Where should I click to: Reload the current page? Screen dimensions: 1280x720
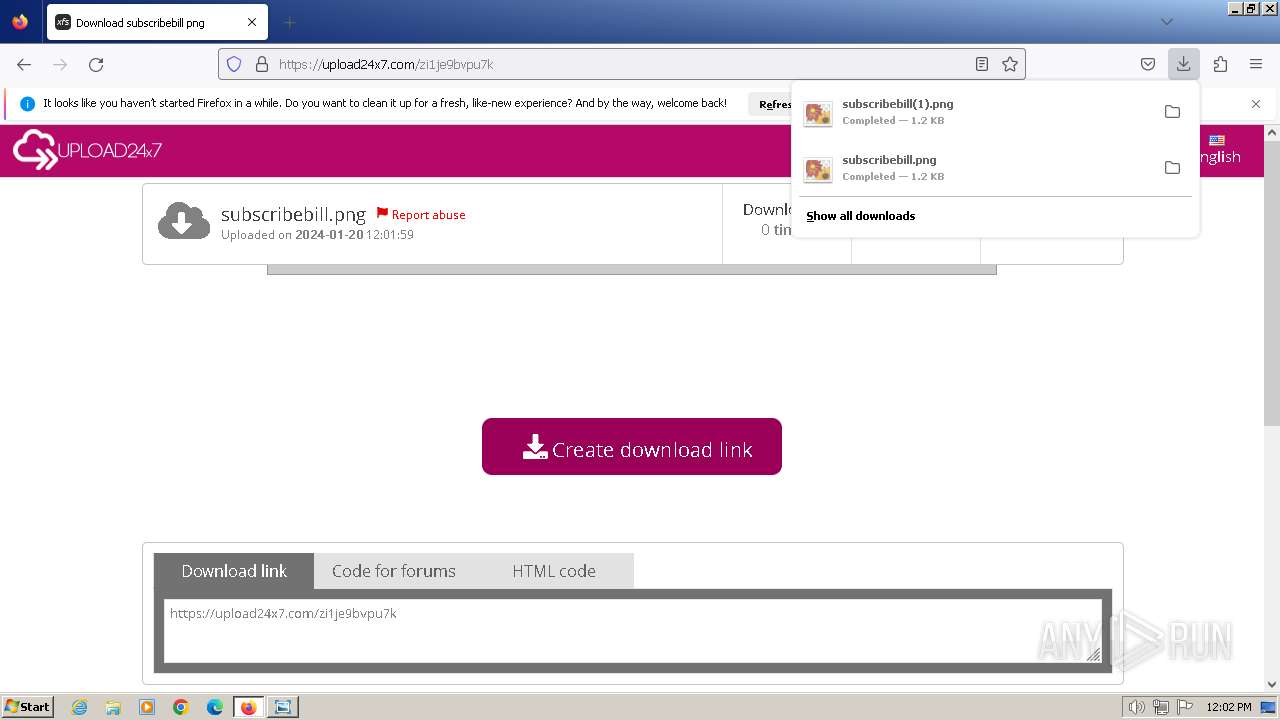96,64
